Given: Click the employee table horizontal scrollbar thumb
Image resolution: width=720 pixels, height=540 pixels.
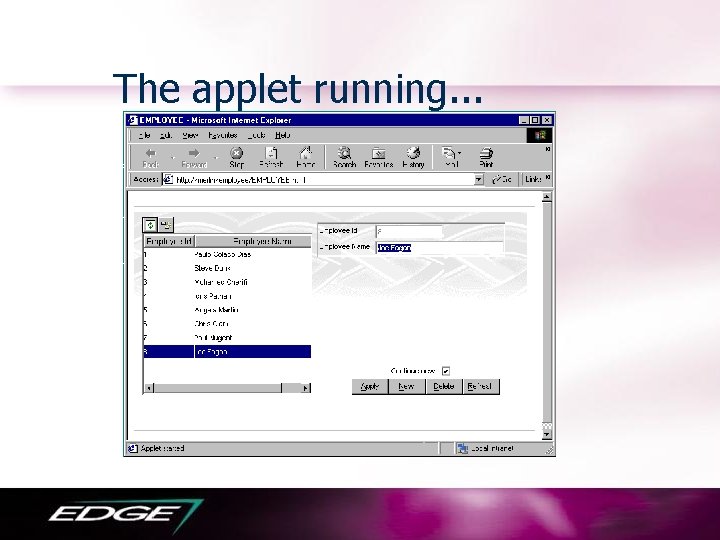Looking at the screenshot, I should pyautogui.click(x=218, y=388).
